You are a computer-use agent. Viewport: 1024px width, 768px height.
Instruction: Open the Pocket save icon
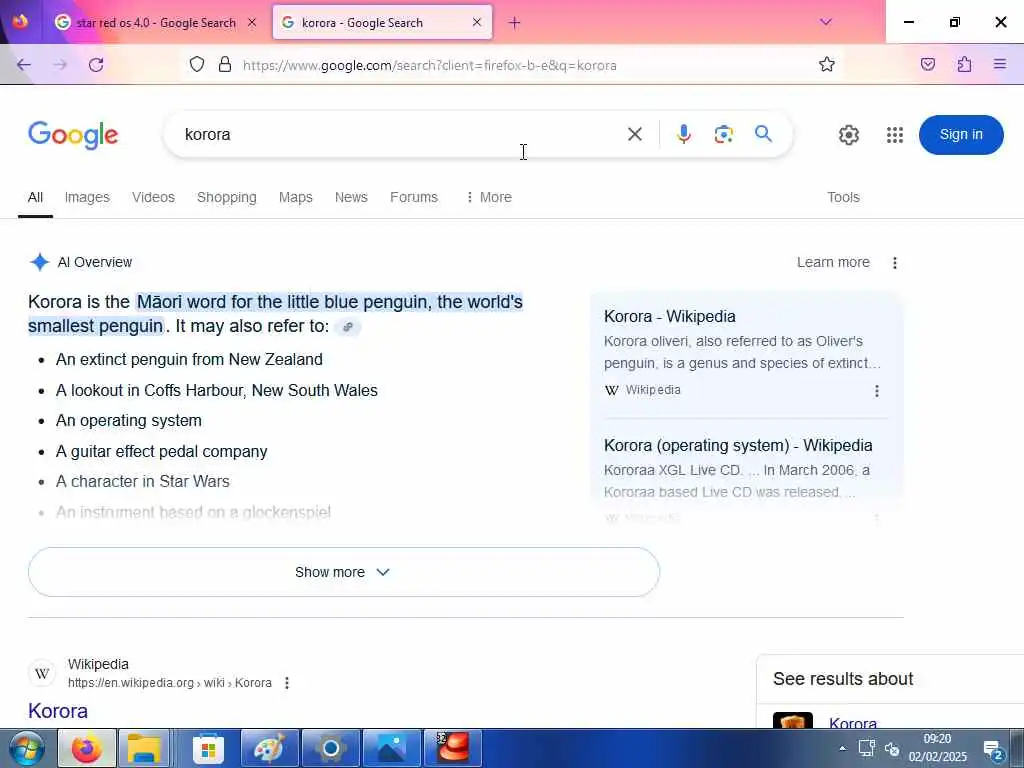pos(928,64)
